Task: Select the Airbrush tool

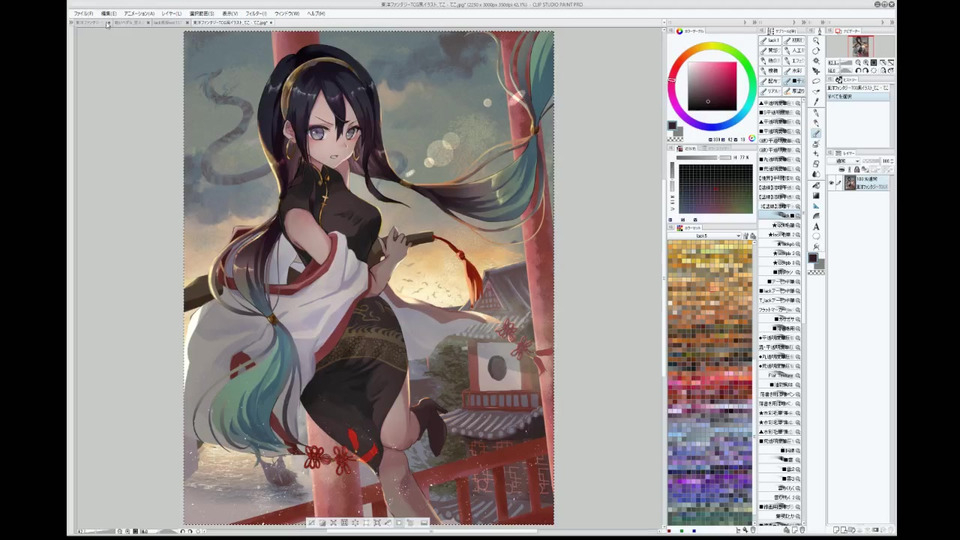Action: 816,144
